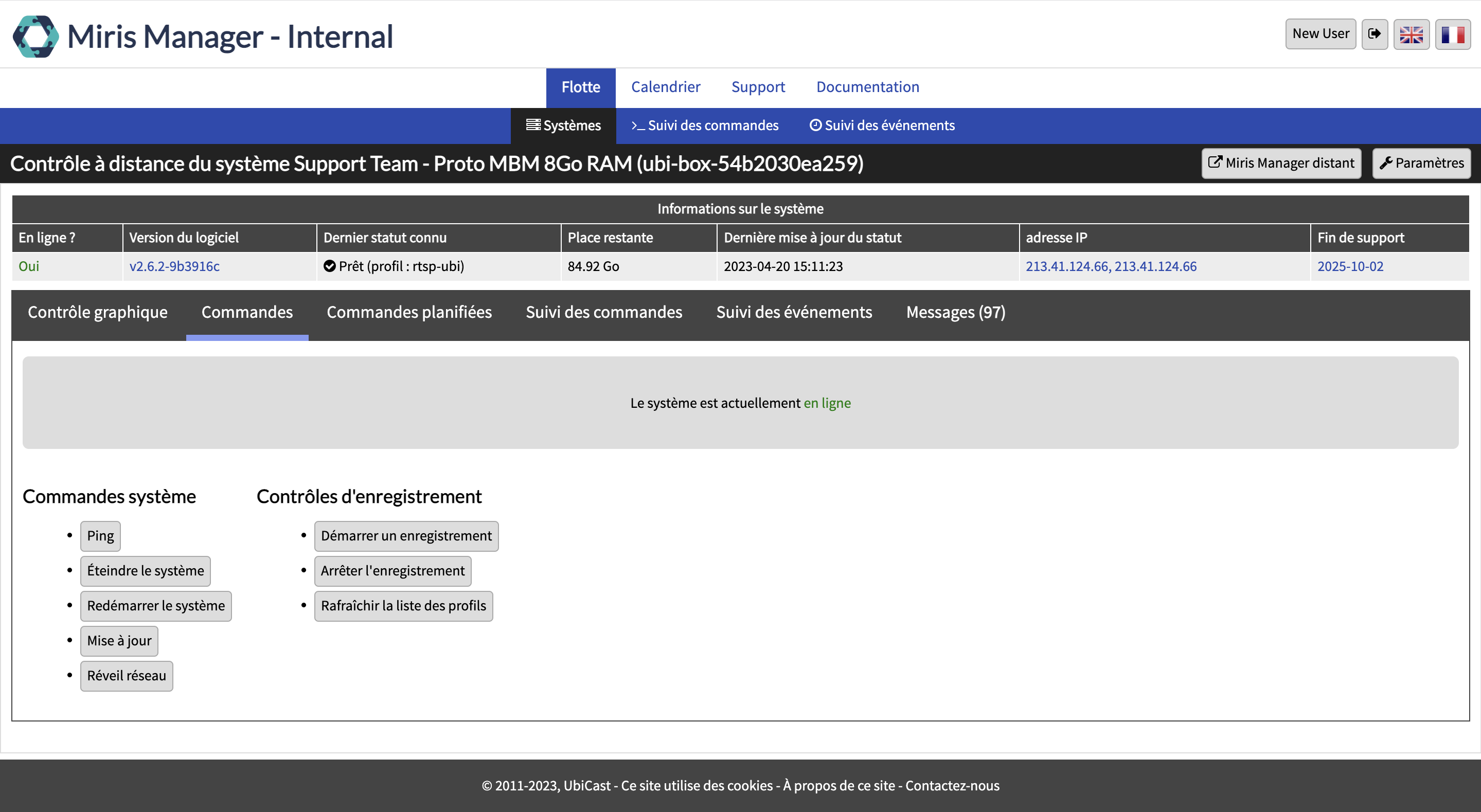Open the Flotte main tab
This screenshot has width=1481, height=812.
tap(581, 87)
